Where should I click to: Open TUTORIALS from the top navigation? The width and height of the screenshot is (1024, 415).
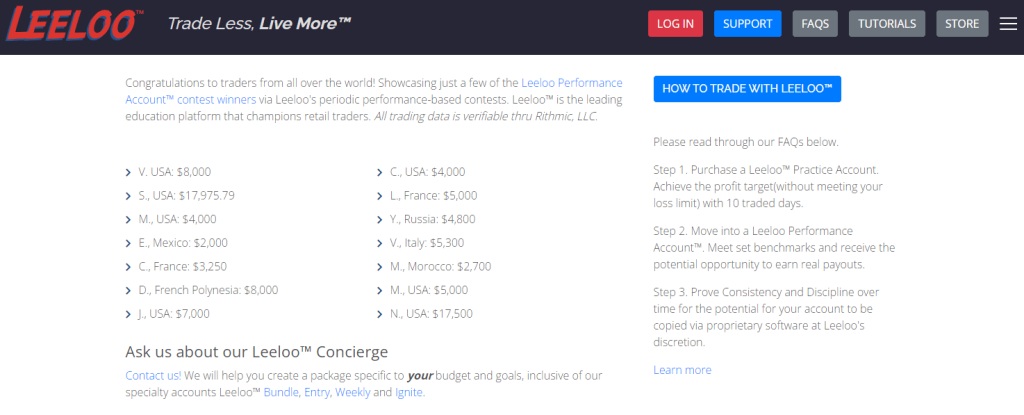pyautogui.click(x=887, y=24)
